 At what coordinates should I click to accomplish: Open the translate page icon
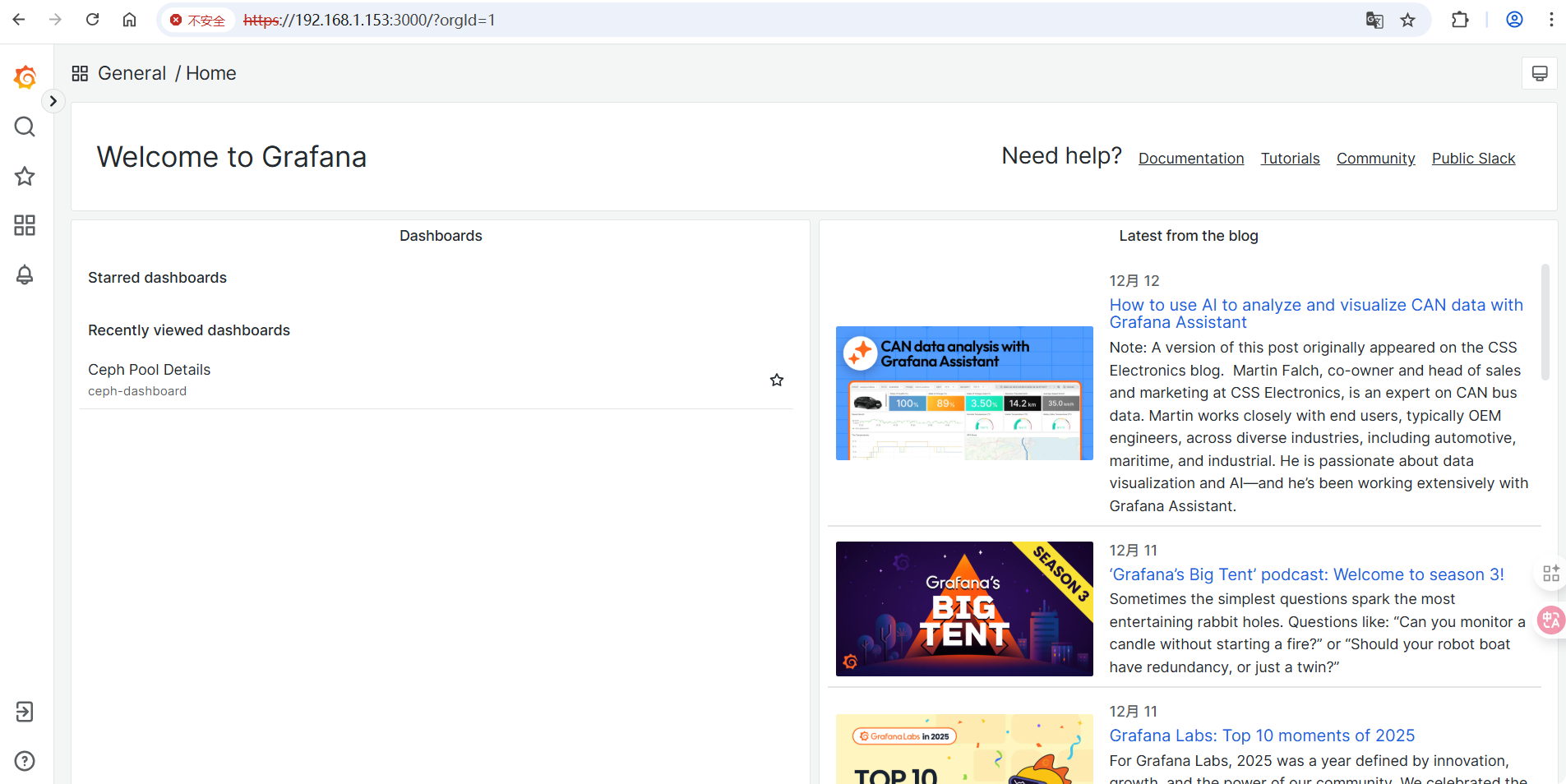click(x=1374, y=20)
